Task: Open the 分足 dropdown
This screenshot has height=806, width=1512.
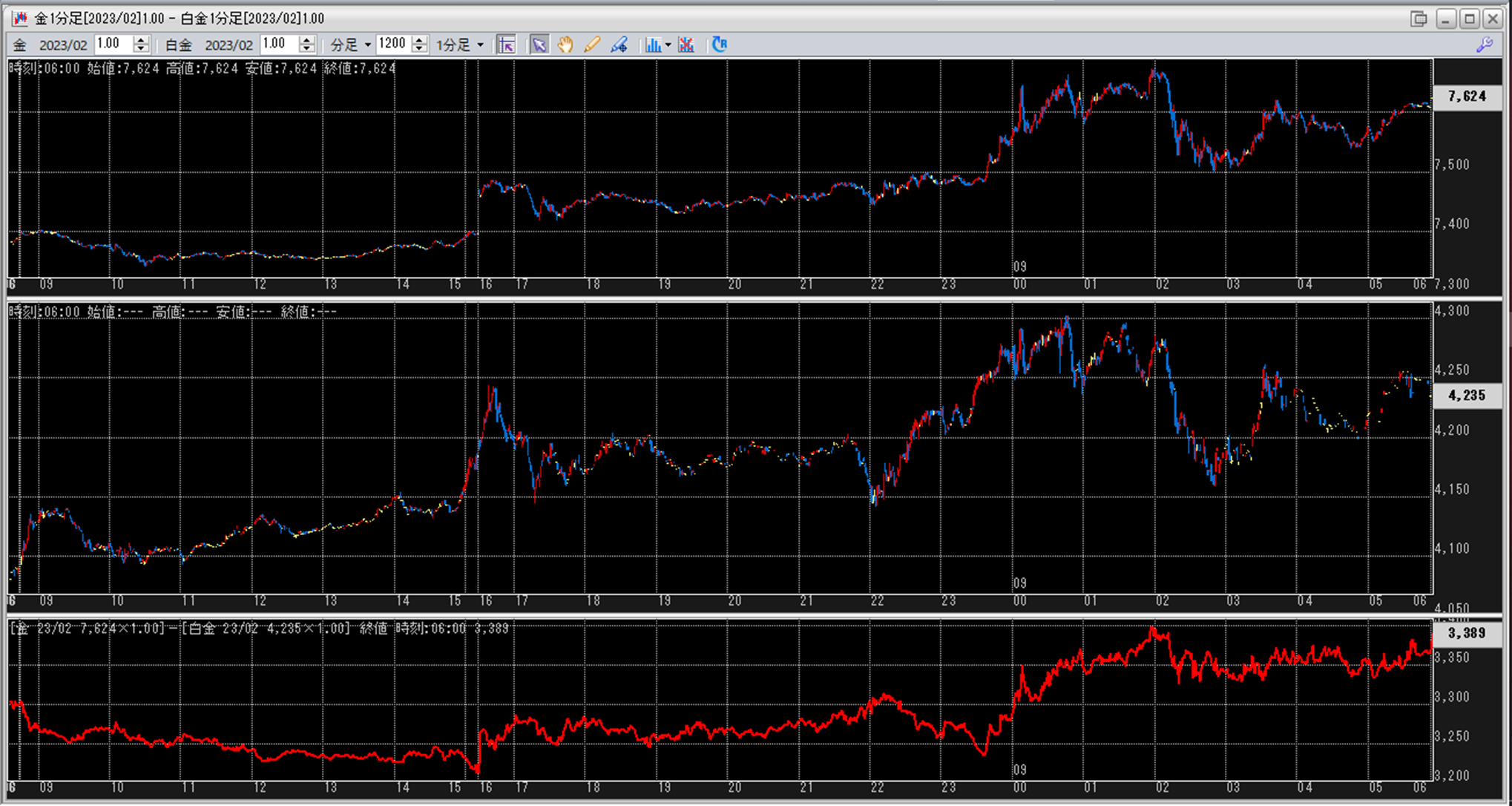Action: pos(351,45)
